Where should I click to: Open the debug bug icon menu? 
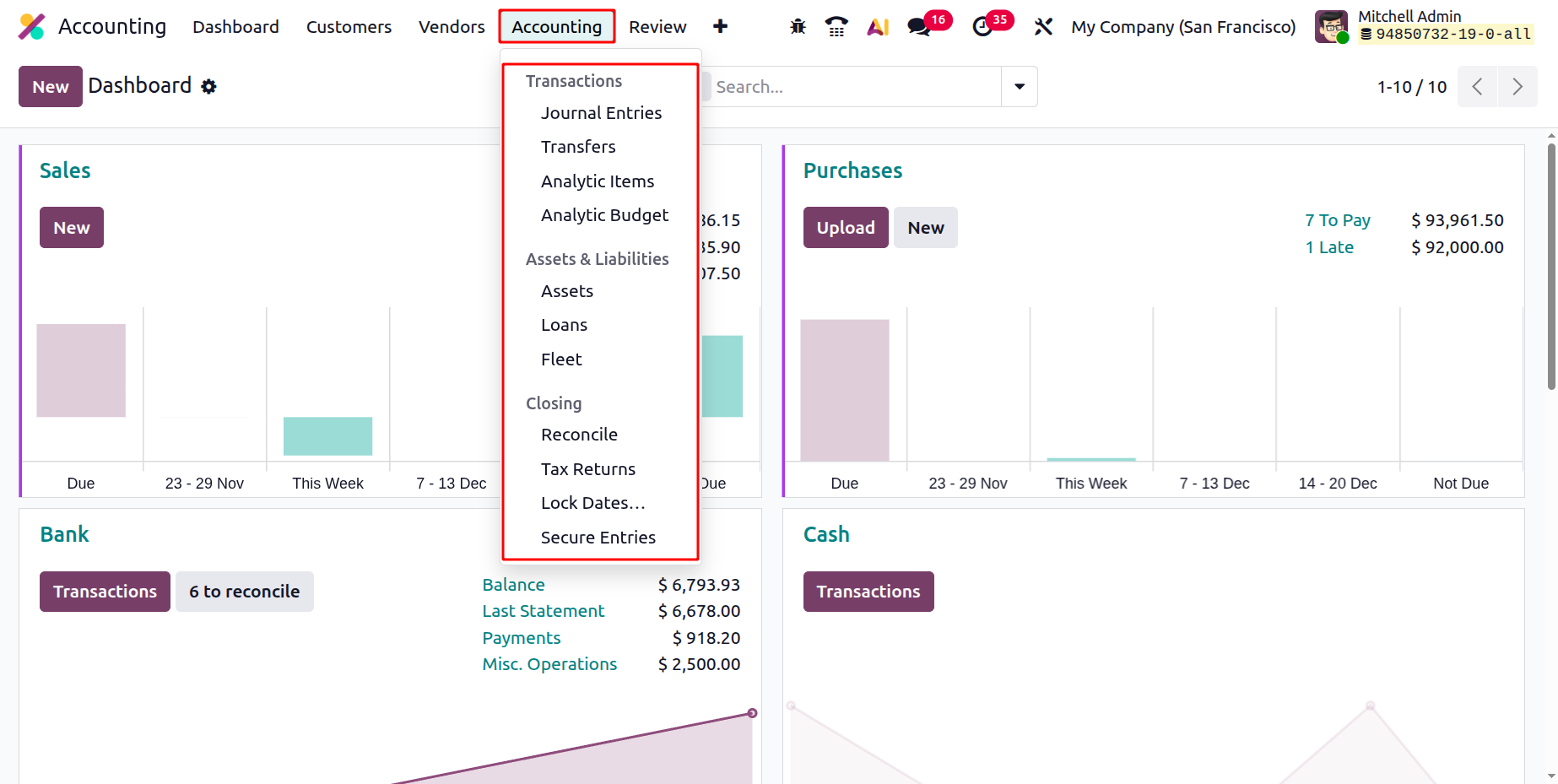tap(798, 27)
